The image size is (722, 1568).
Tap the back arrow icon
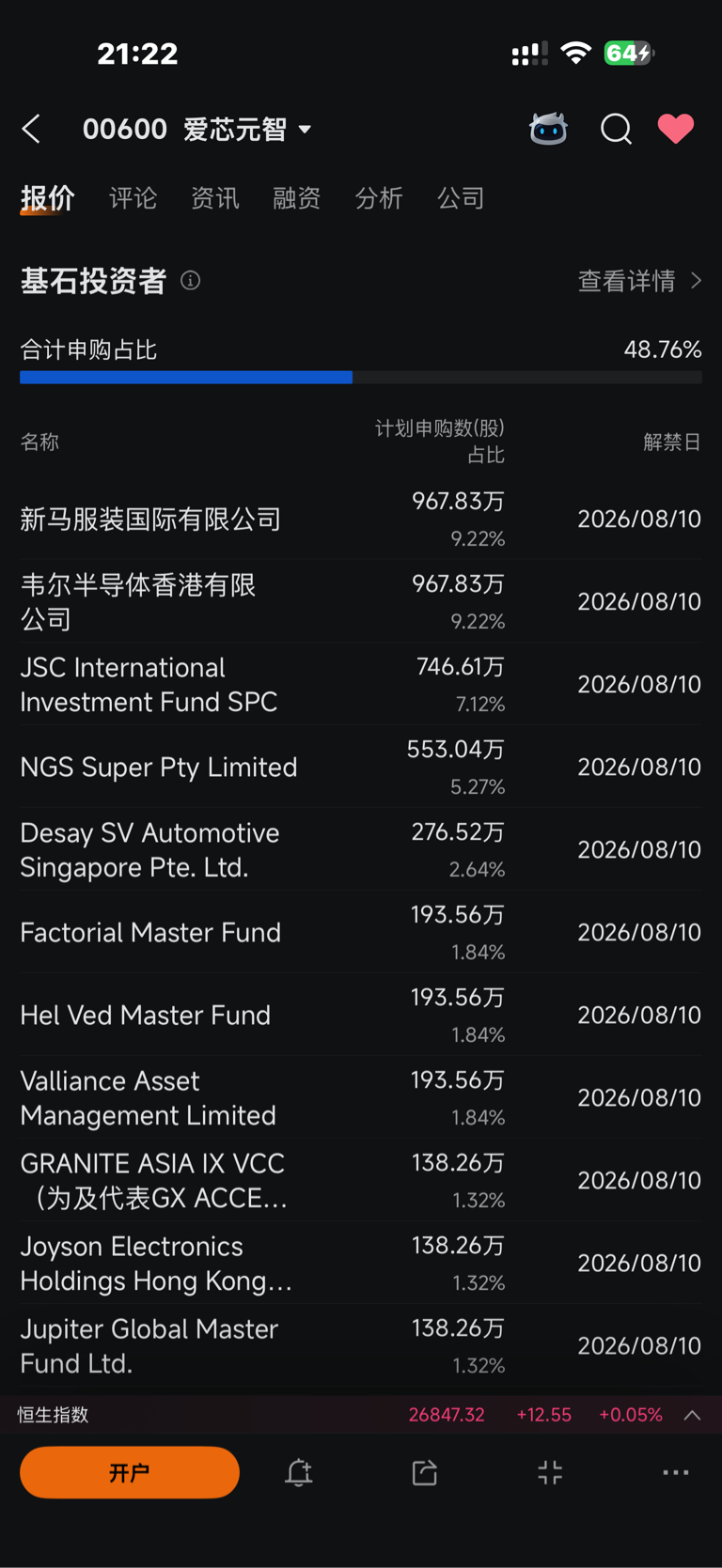[31, 129]
